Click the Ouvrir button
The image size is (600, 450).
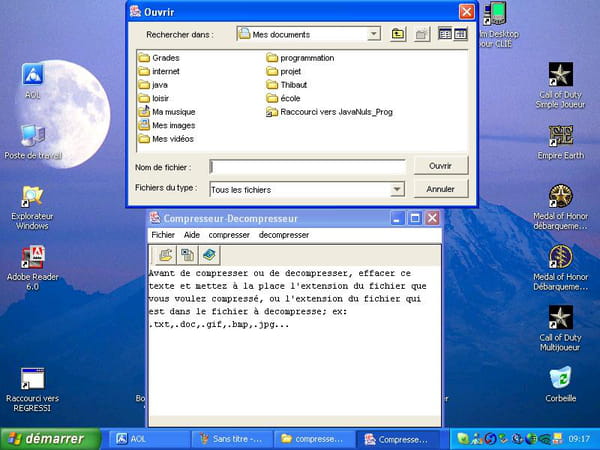click(x=440, y=166)
